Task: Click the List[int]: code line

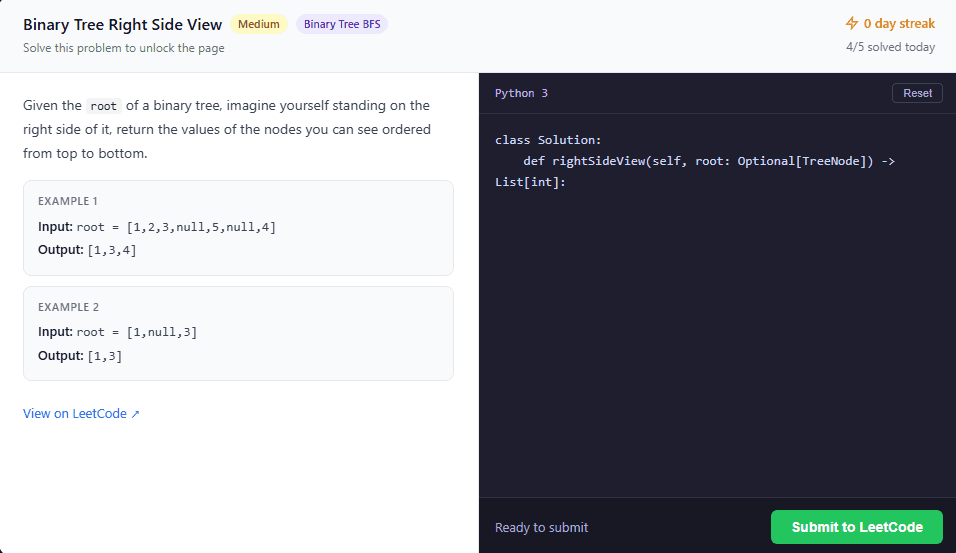Action: pyautogui.click(x=530, y=182)
